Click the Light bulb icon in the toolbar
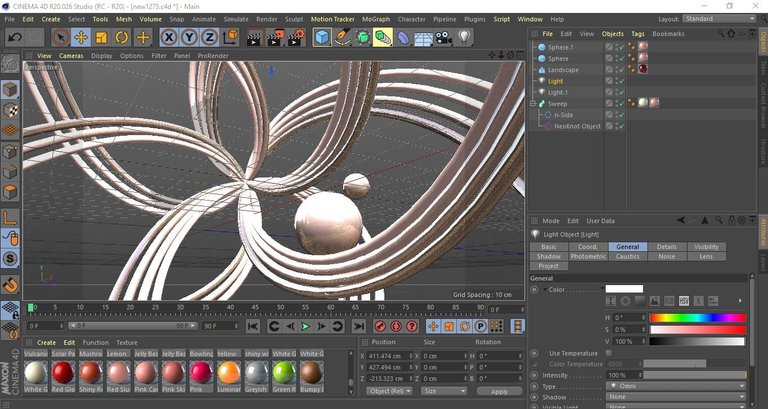 click(x=464, y=37)
